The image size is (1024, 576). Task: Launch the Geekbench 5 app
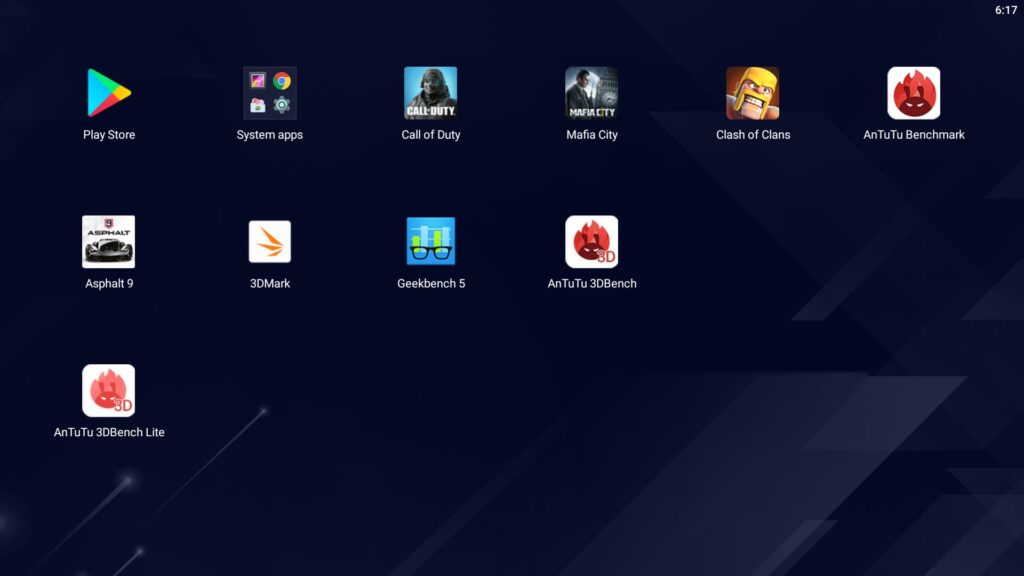(431, 242)
